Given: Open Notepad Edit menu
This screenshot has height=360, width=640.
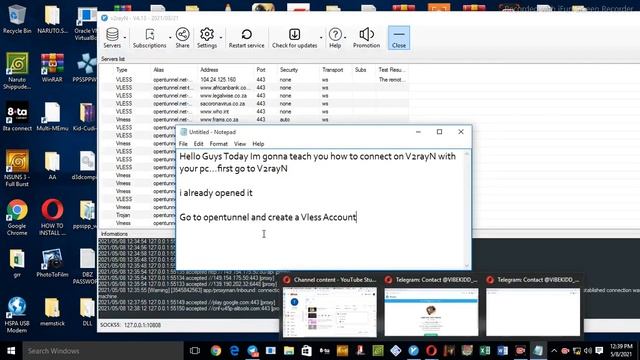Looking at the screenshot, I should click(198, 144).
